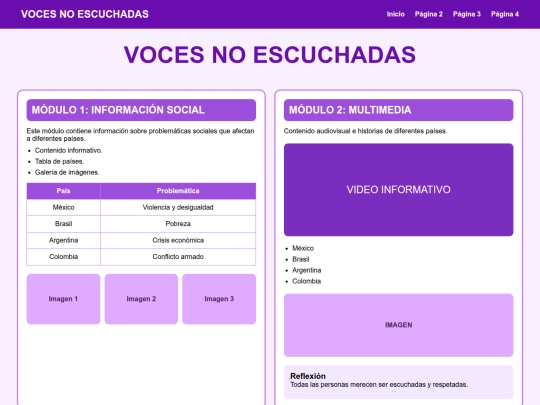This screenshot has height=405, width=540.
Task: Click the Reflexión heading
Action: 308,376
